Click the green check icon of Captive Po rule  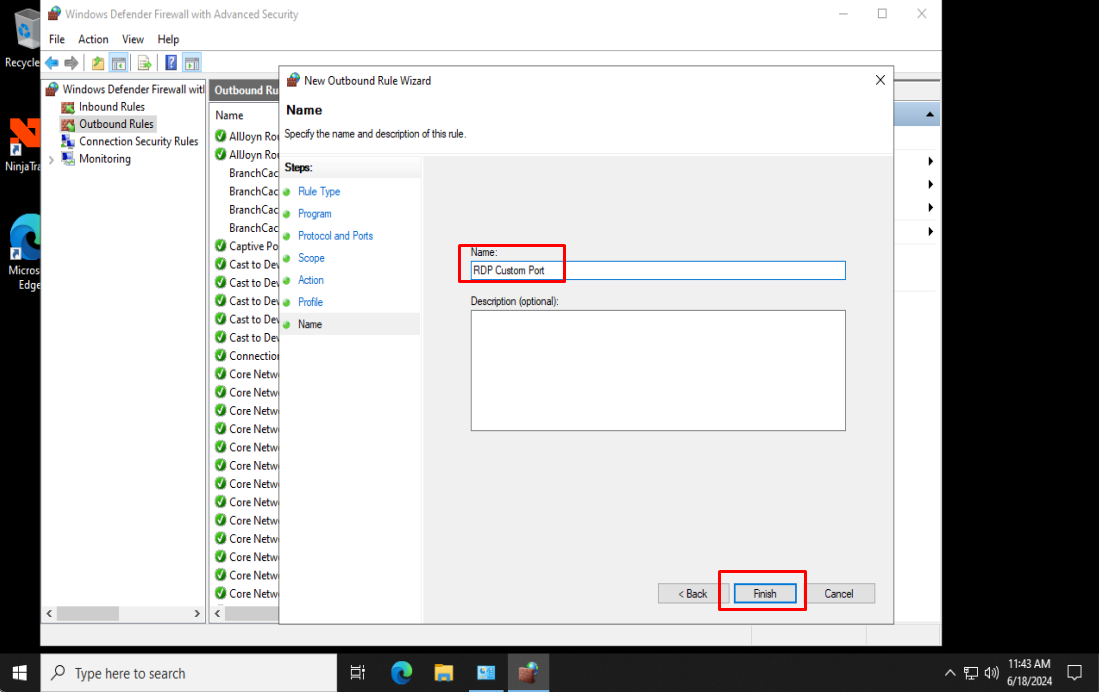pyautogui.click(x=221, y=245)
